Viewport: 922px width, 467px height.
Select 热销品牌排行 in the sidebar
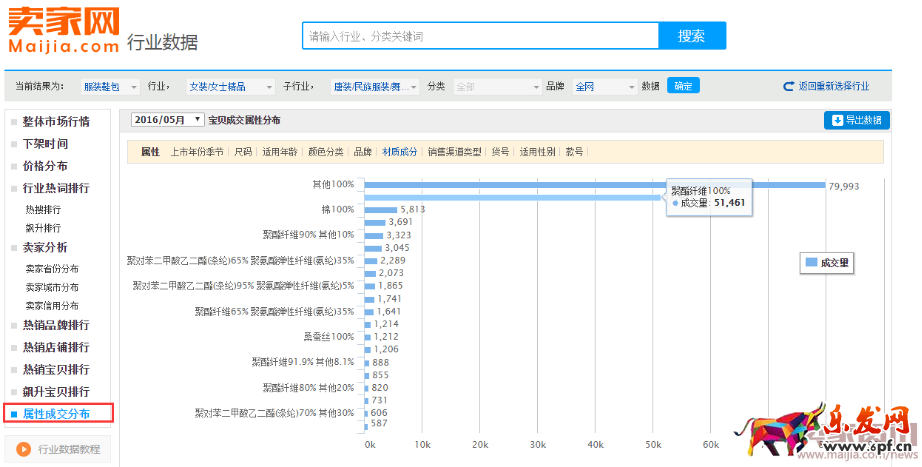click(56, 325)
